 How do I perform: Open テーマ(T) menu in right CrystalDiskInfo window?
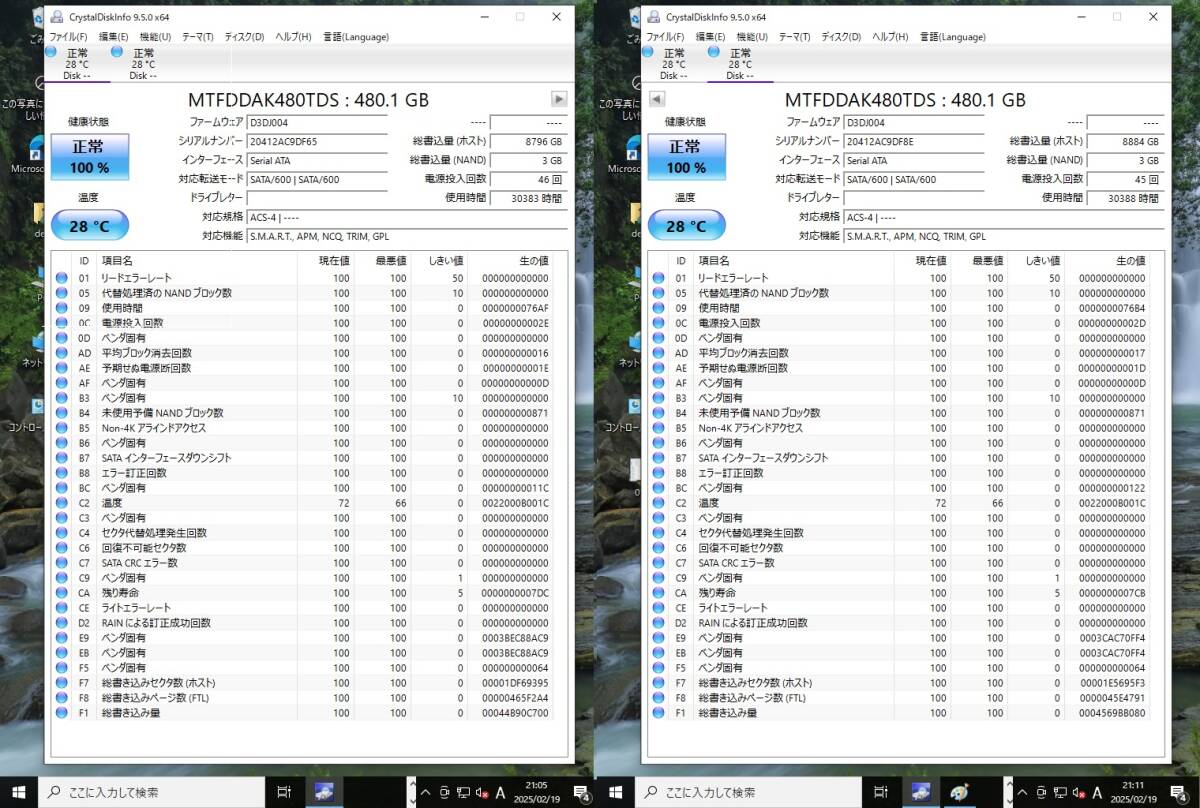pyautogui.click(x=794, y=37)
